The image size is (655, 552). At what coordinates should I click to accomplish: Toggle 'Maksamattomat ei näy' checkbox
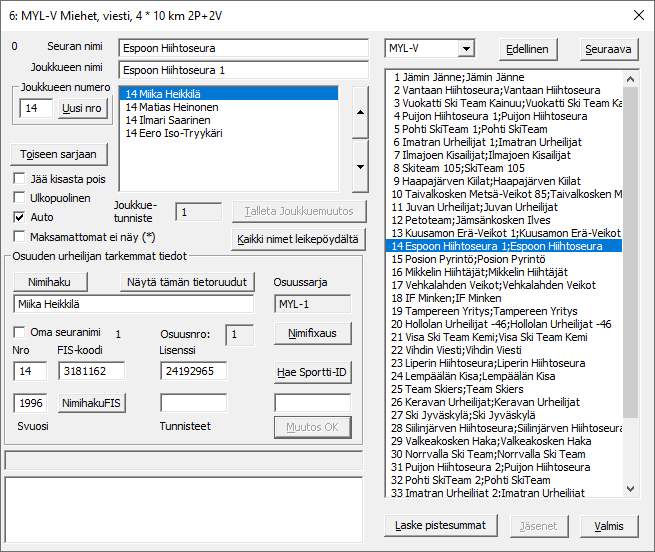click(x=20, y=236)
